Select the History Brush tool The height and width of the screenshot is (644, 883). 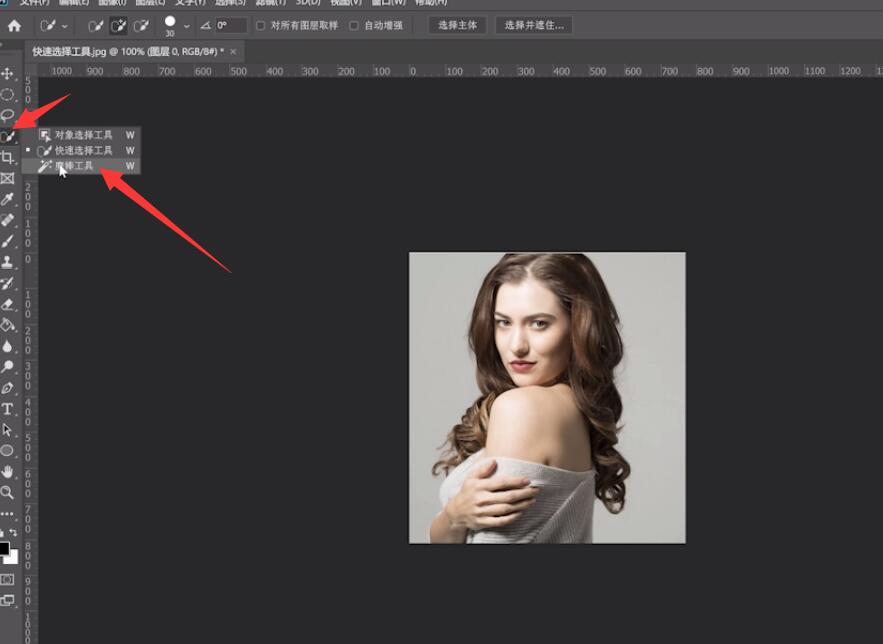7,283
